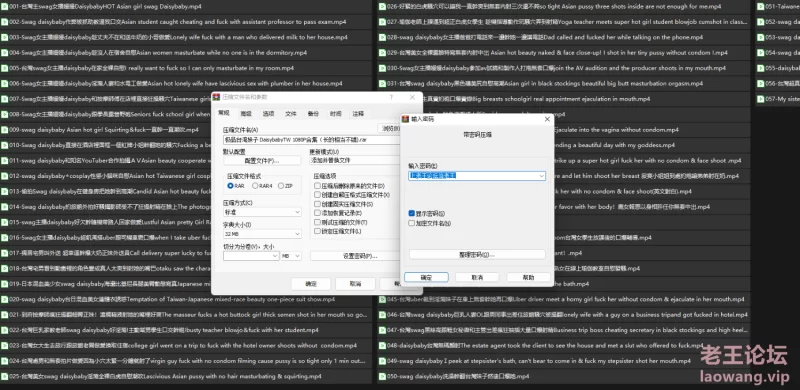Screen dimensions: 800x390
Task: Click the video file icon of item 054
Action: 760,53
